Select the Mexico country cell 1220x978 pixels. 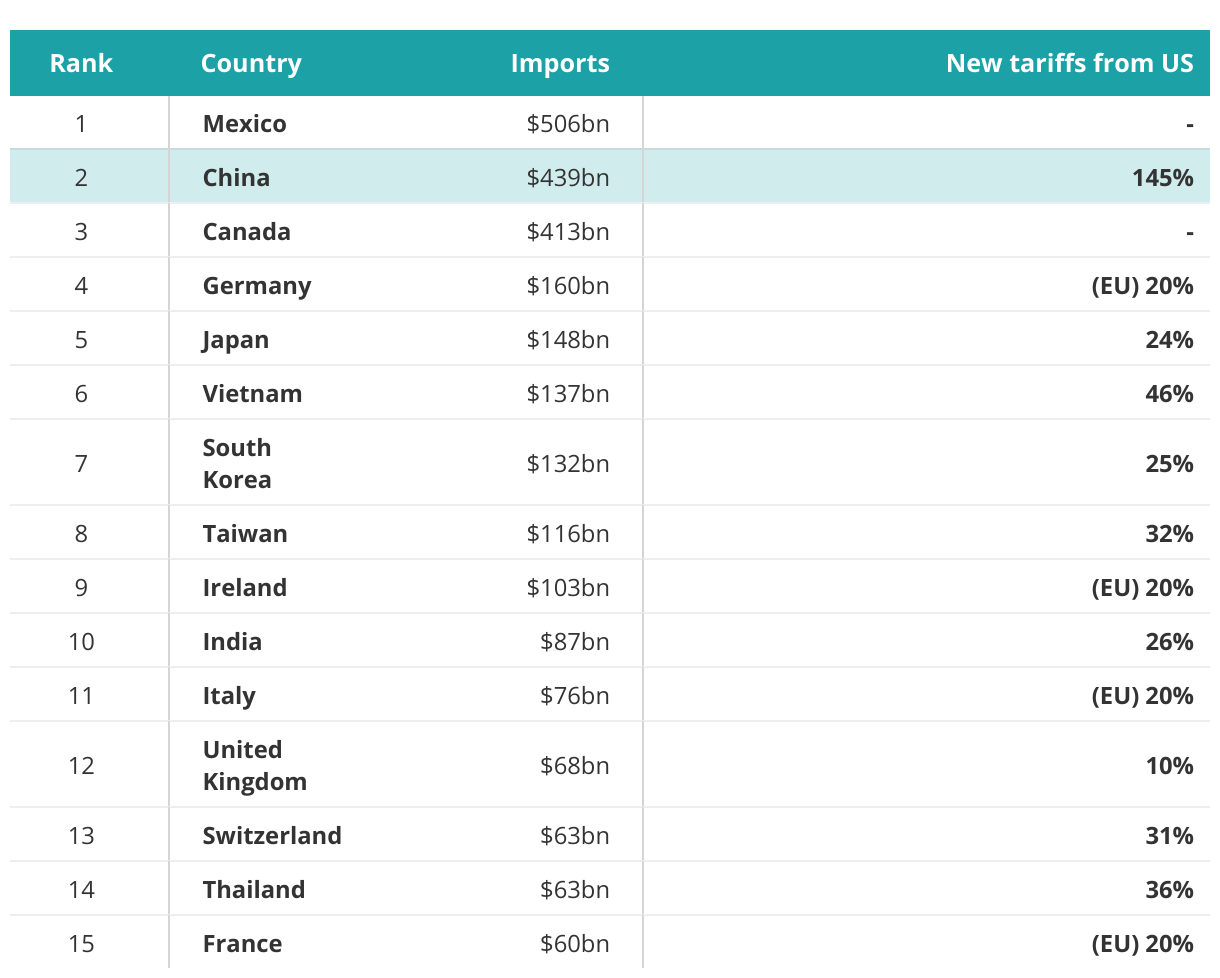point(245,124)
